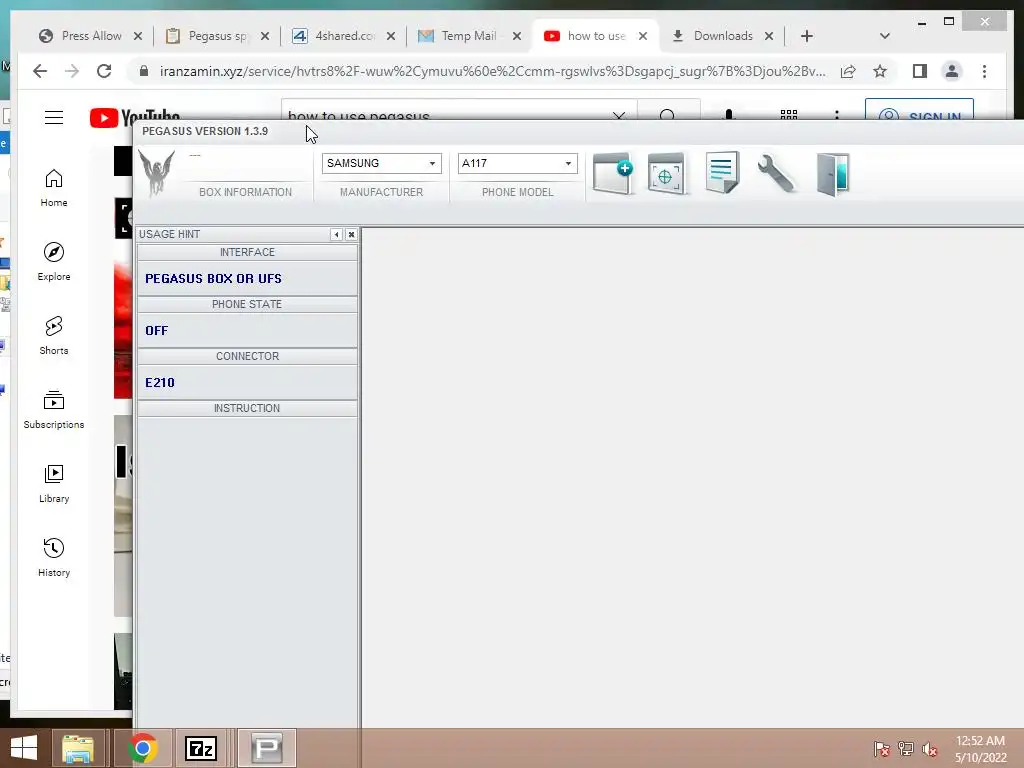1024x768 pixels.
Task: Click the Pegasus winged horse logo
Action: pyautogui.click(x=157, y=173)
